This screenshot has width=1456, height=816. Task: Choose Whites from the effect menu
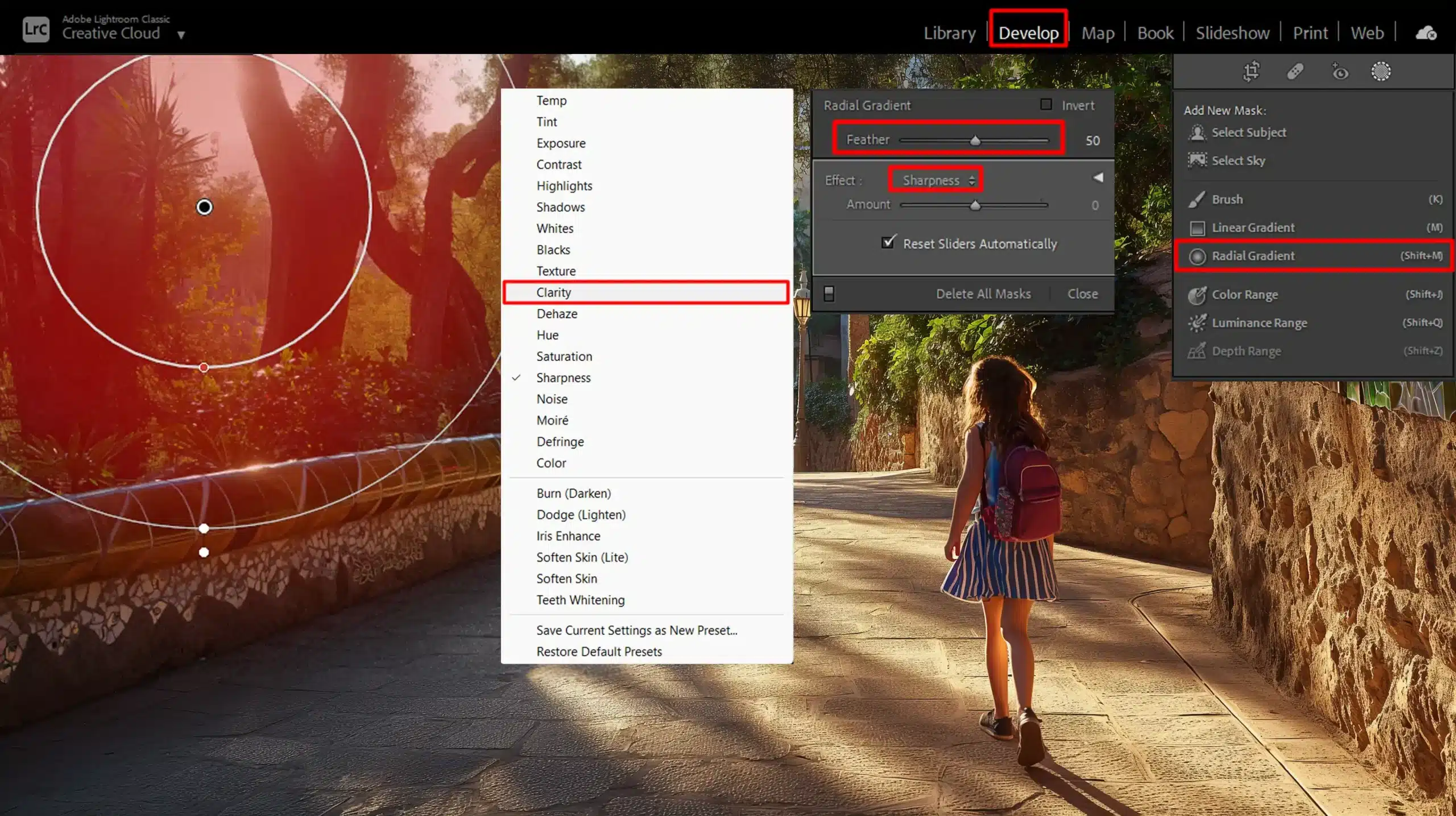[647, 229]
